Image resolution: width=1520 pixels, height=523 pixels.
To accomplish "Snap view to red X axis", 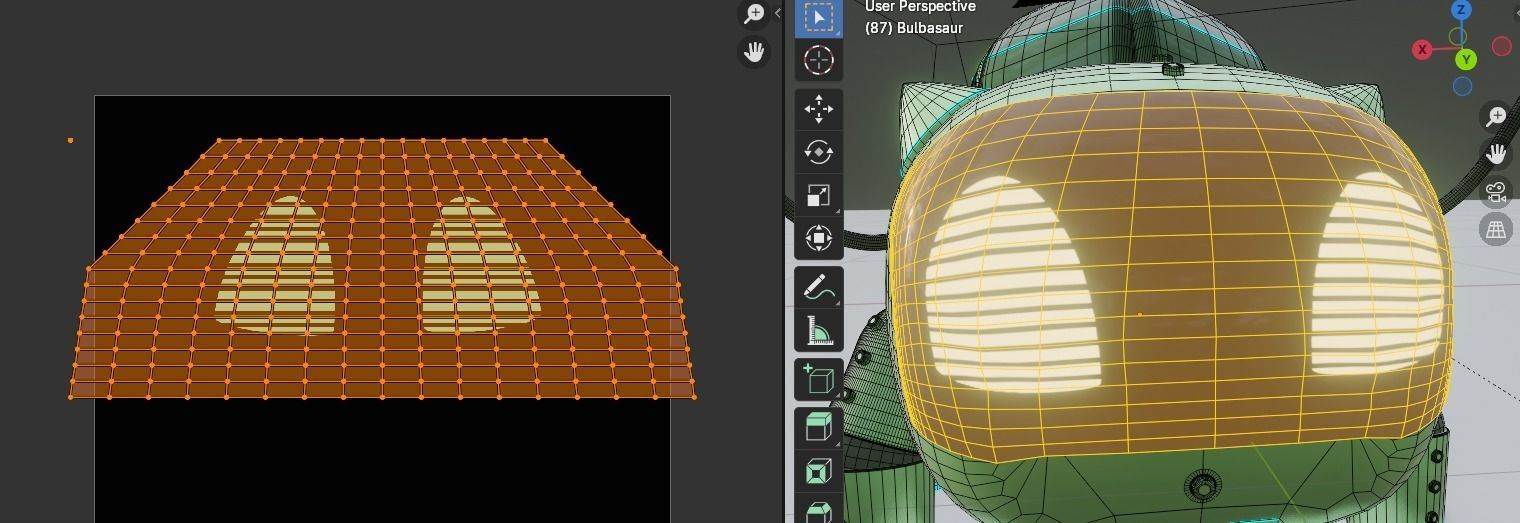I will [1422, 49].
